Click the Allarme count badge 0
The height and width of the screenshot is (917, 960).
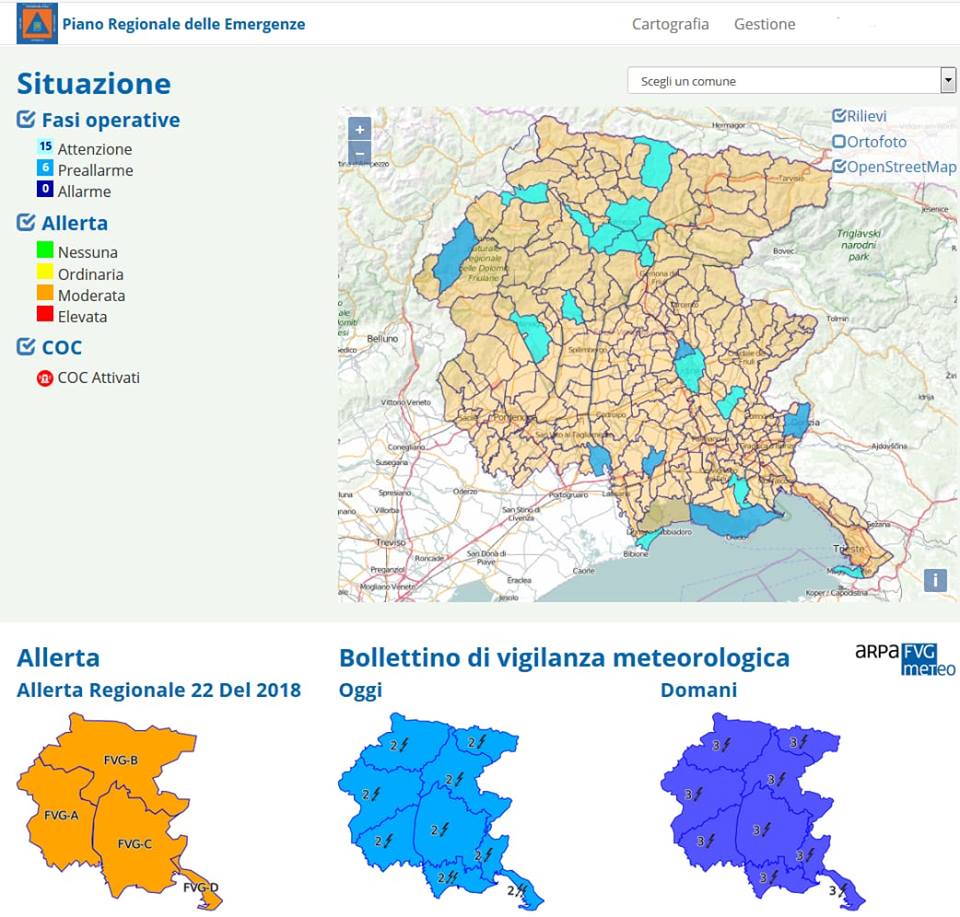click(45, 189)
